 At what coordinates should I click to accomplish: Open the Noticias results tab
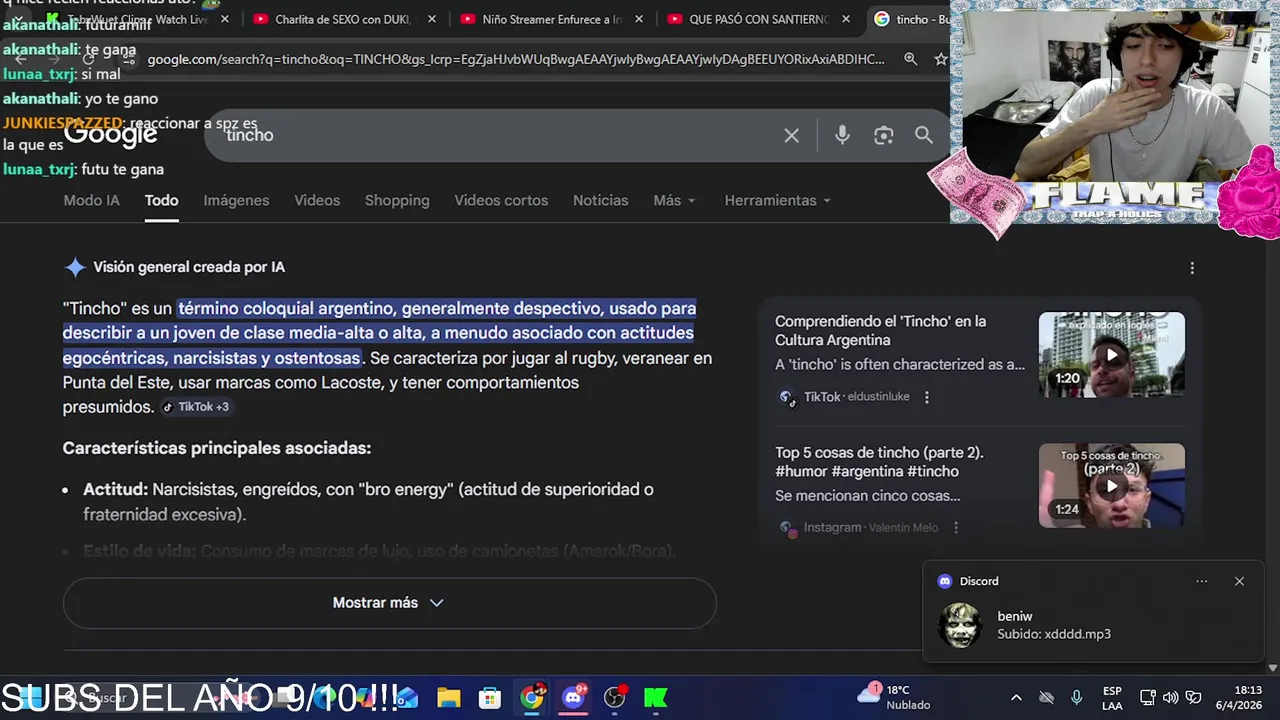600,200
